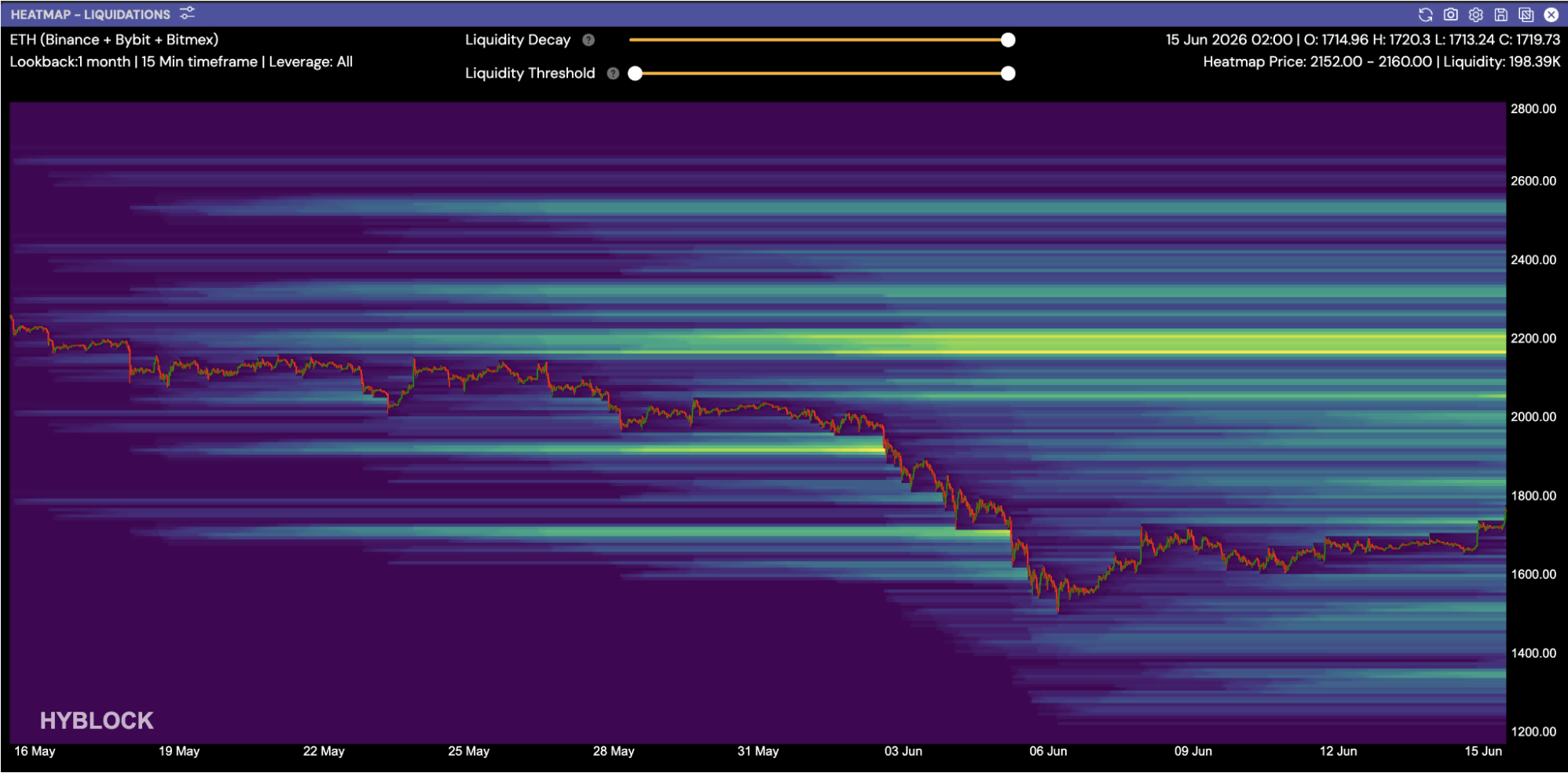Click the '09 Jun' date axis label

pos(1193,751)
